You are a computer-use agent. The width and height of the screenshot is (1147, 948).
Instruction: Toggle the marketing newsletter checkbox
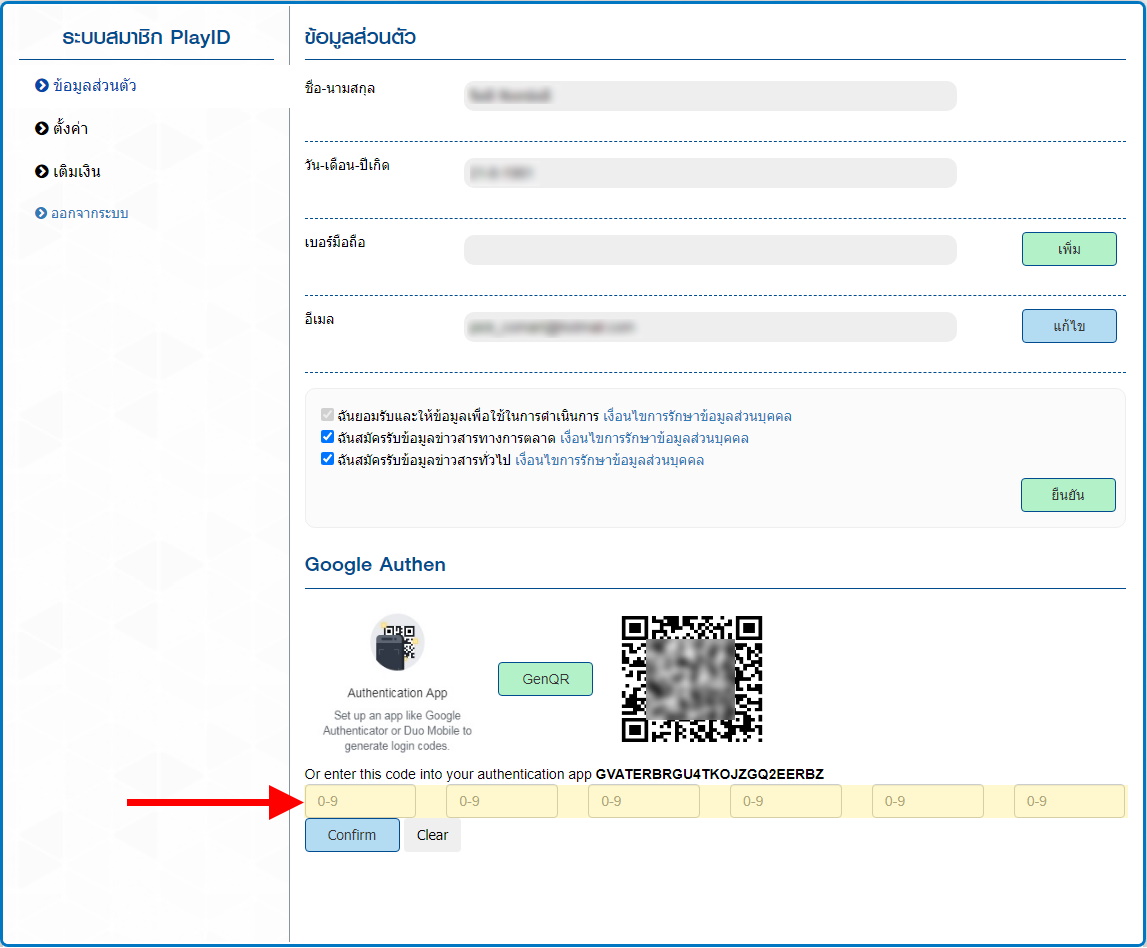click(327, 437)
